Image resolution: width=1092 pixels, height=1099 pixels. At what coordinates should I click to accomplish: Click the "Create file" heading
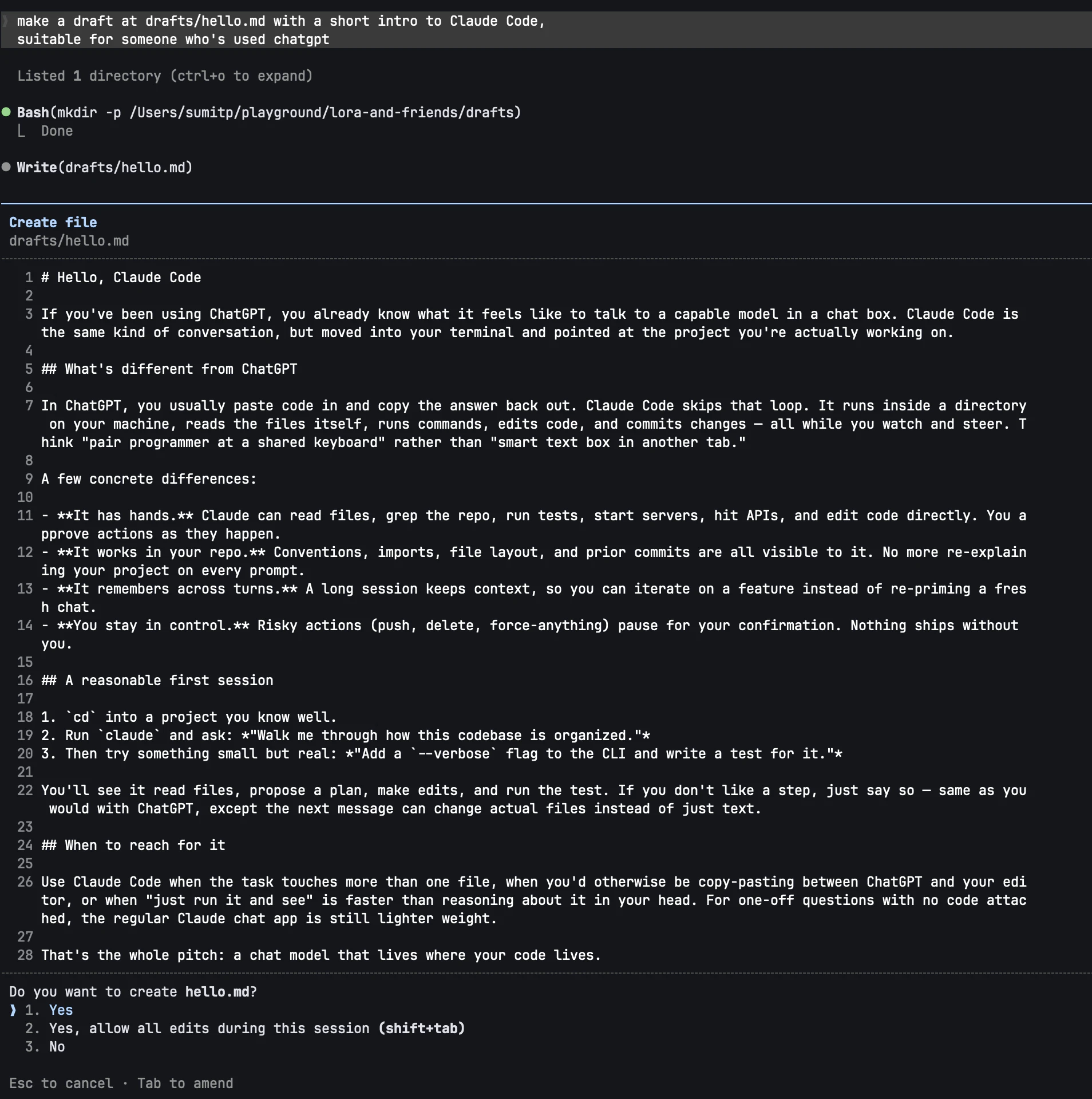(x=53, y=222)
